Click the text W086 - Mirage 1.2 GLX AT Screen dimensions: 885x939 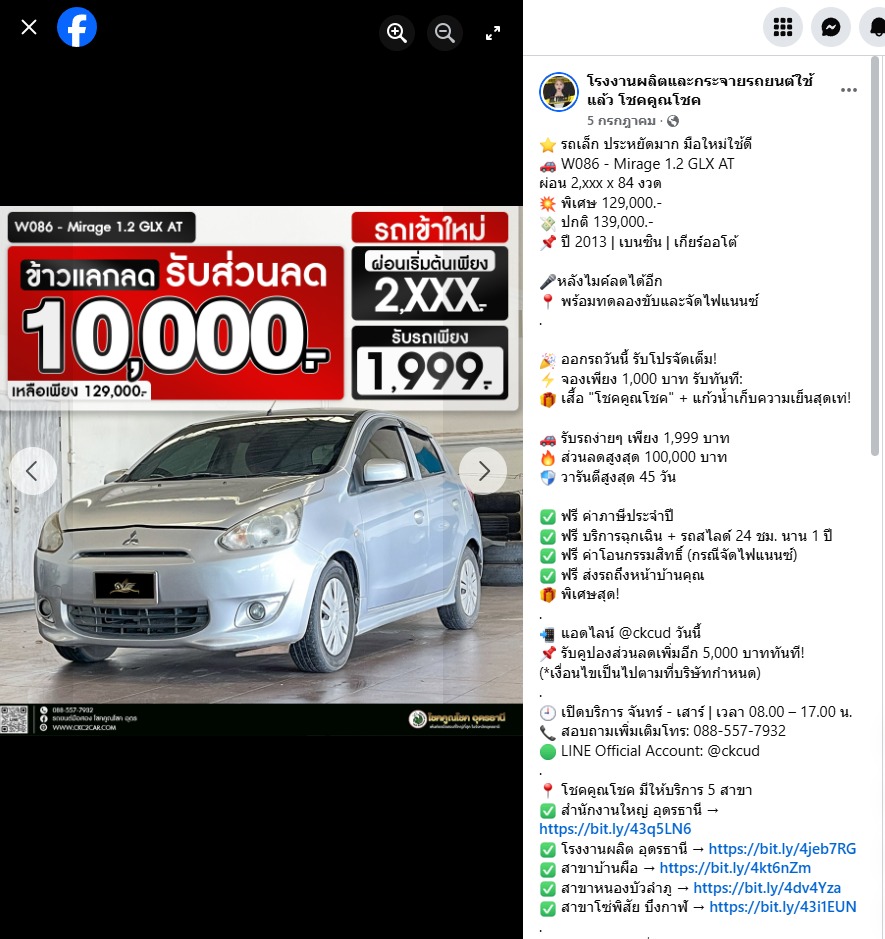[647, 163]
